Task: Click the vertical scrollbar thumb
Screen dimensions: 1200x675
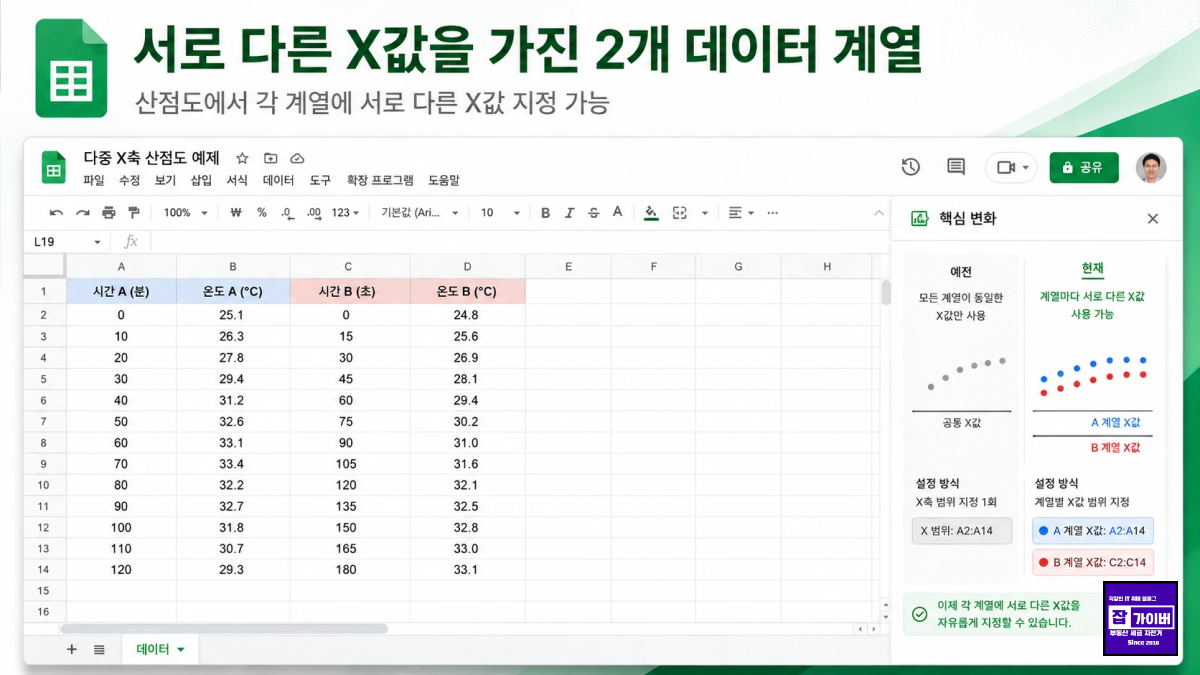Action: [x=885, y=292]
